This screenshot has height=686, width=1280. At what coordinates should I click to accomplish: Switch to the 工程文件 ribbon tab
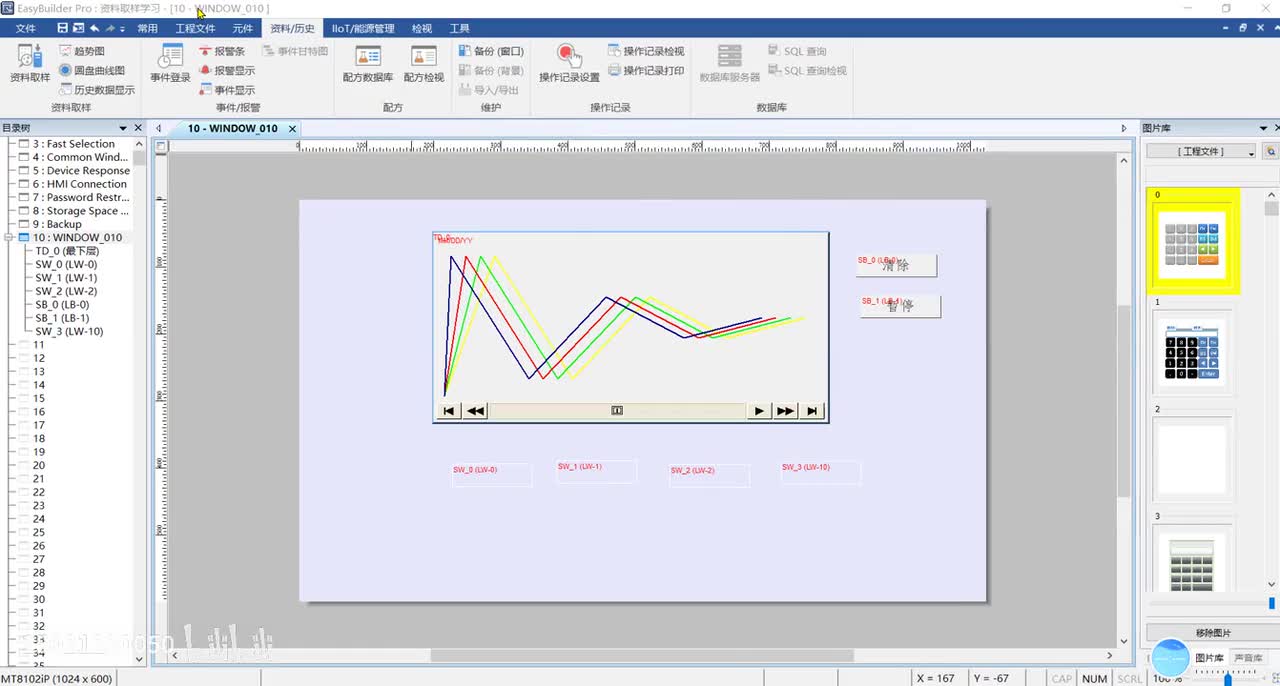click(195, 28)
